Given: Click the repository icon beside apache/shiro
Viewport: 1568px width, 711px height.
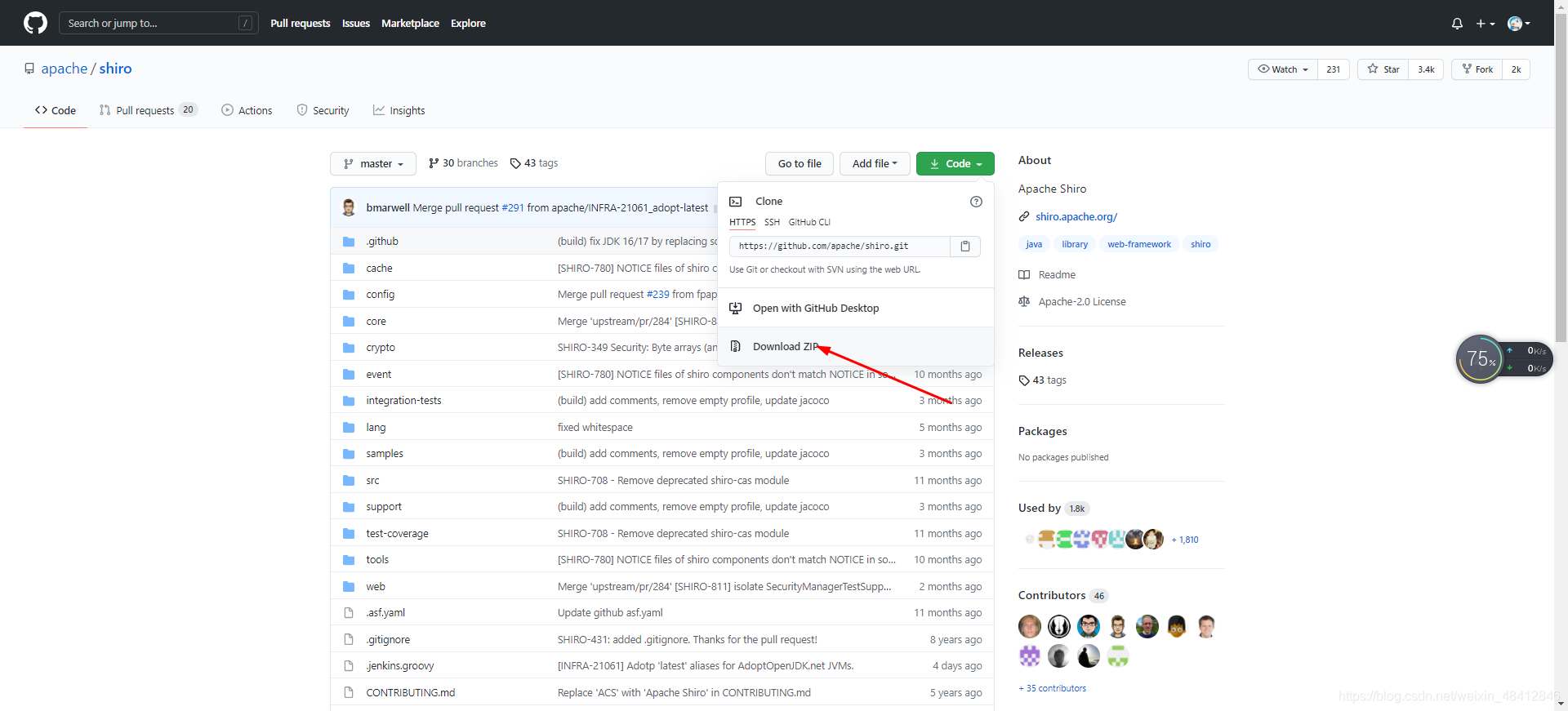Looking at the screenshot, I should click(x=29, y=69).
